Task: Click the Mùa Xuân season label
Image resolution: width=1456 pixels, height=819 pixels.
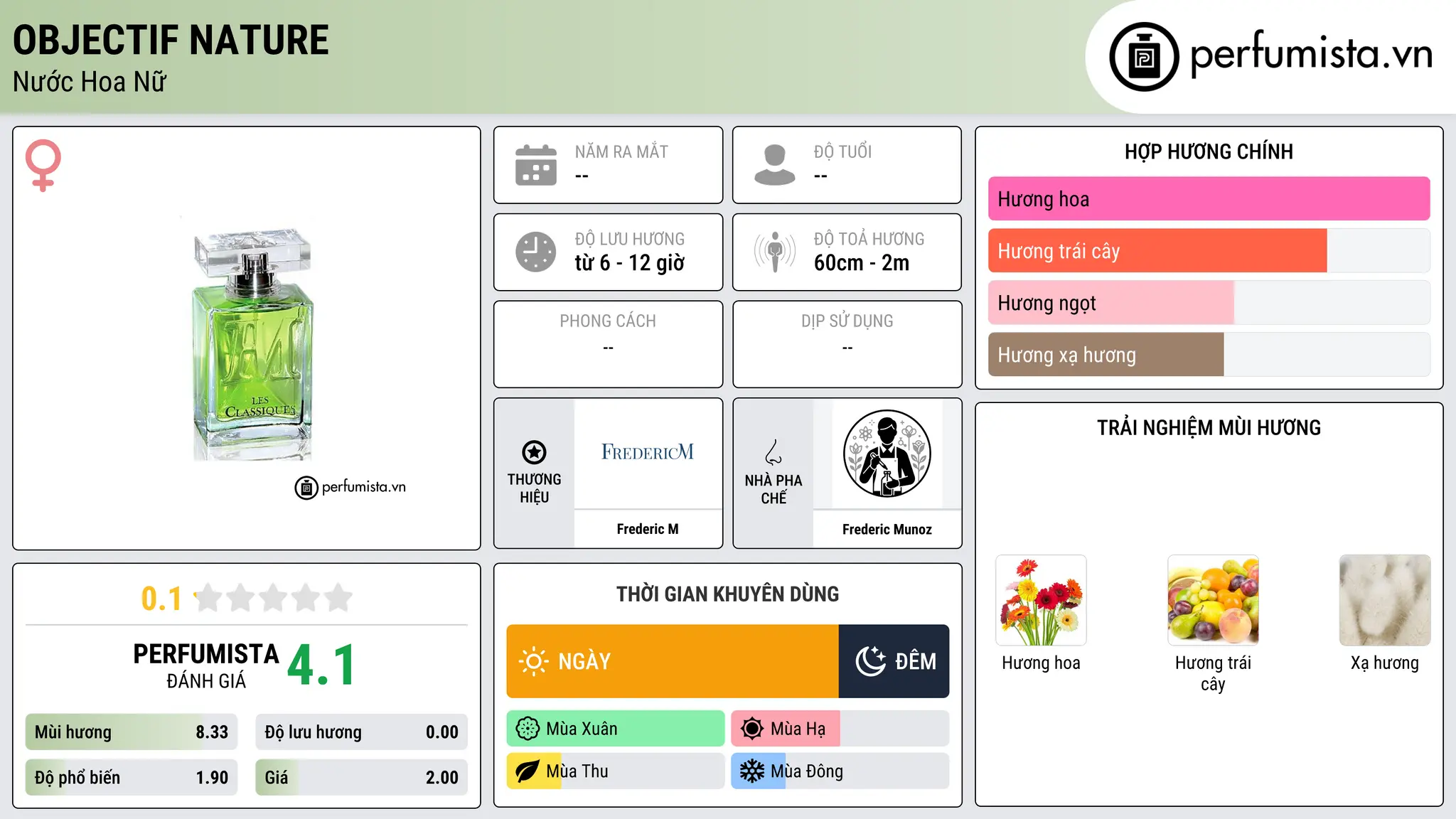Action: 582,729
